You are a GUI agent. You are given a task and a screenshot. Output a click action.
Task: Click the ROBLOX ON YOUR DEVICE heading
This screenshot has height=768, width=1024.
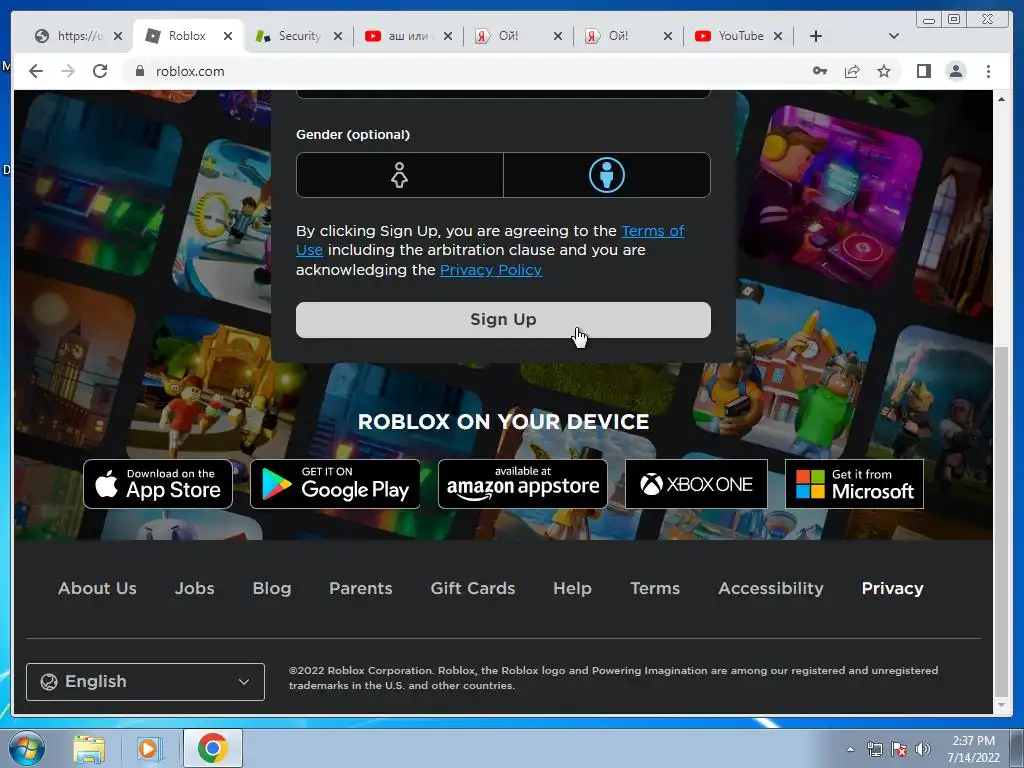point(504,422)
